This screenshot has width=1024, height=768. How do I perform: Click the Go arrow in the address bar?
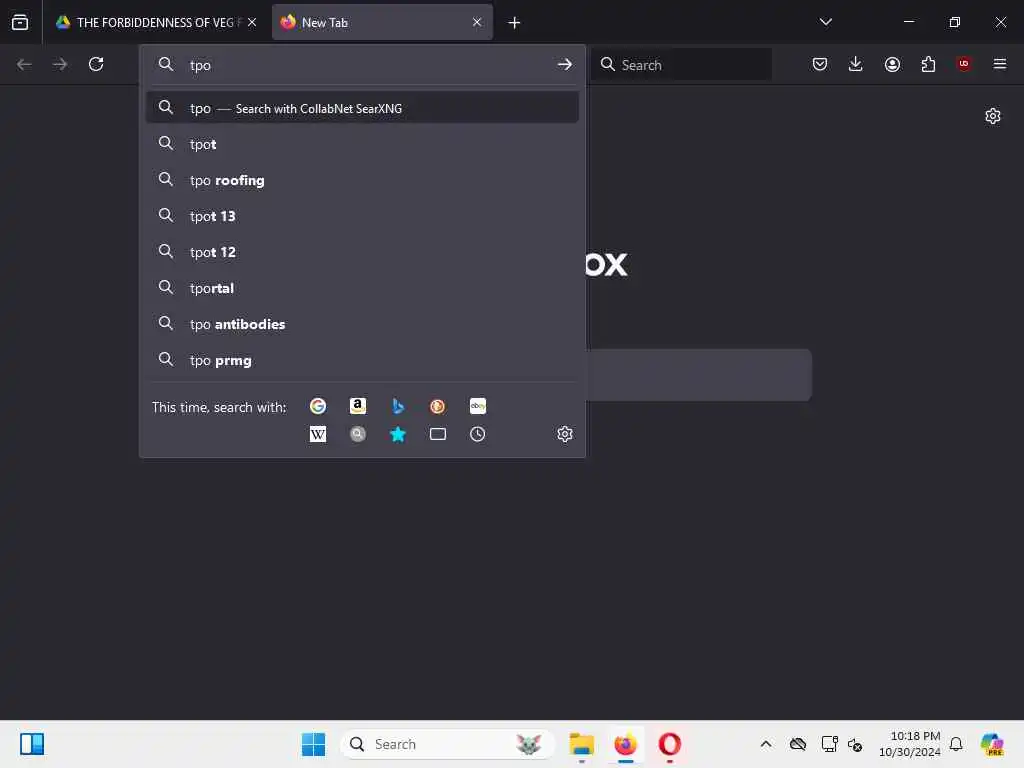565,65
